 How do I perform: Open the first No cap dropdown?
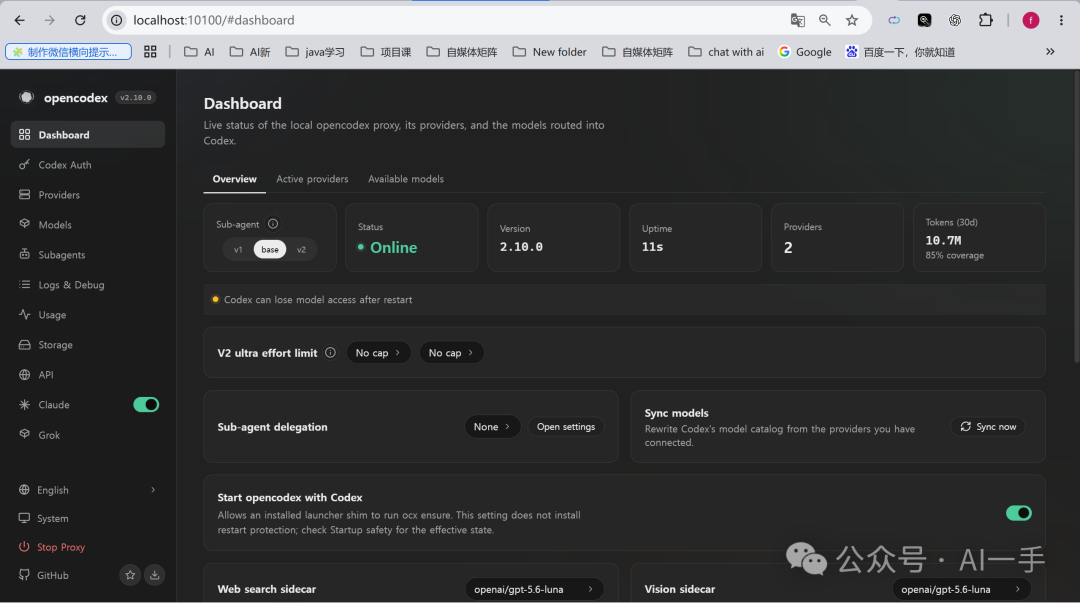[x=378, y=353]
